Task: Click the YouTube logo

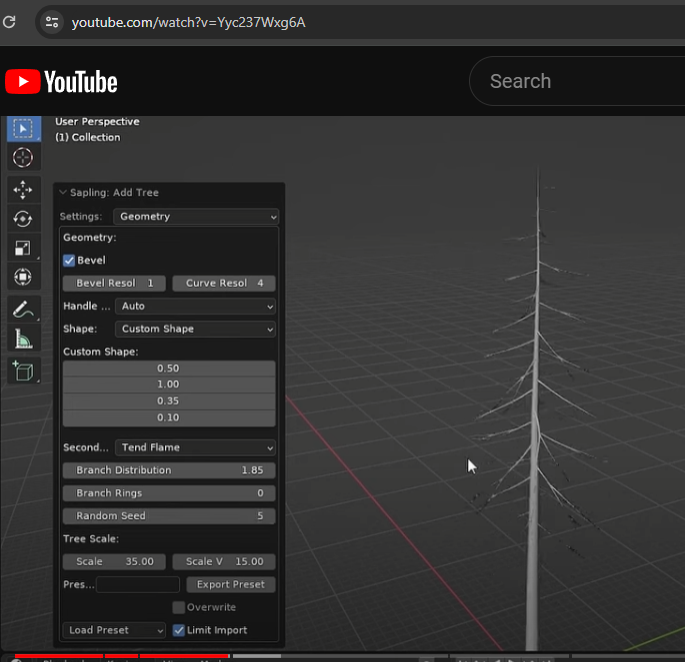Action: click(61, 82)
